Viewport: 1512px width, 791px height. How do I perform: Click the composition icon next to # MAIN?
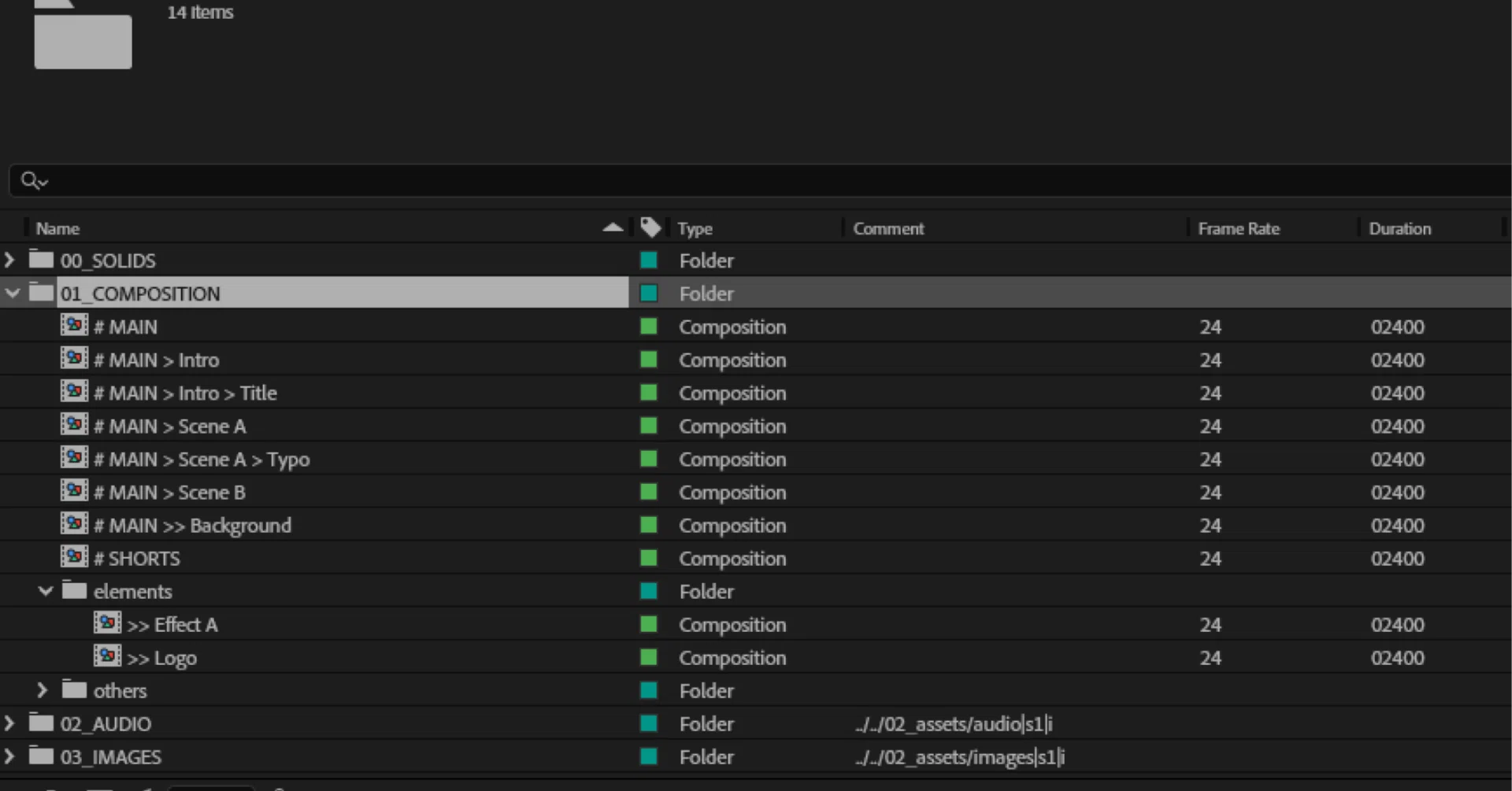click(x=74, y=326)
